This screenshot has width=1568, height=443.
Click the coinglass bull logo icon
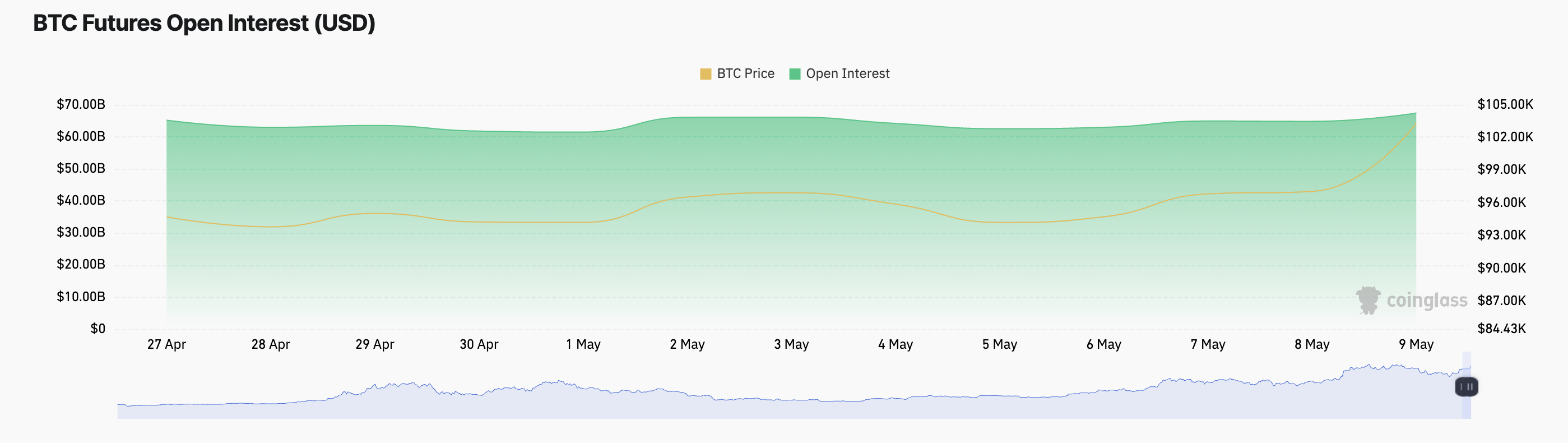coord(1368,300)
